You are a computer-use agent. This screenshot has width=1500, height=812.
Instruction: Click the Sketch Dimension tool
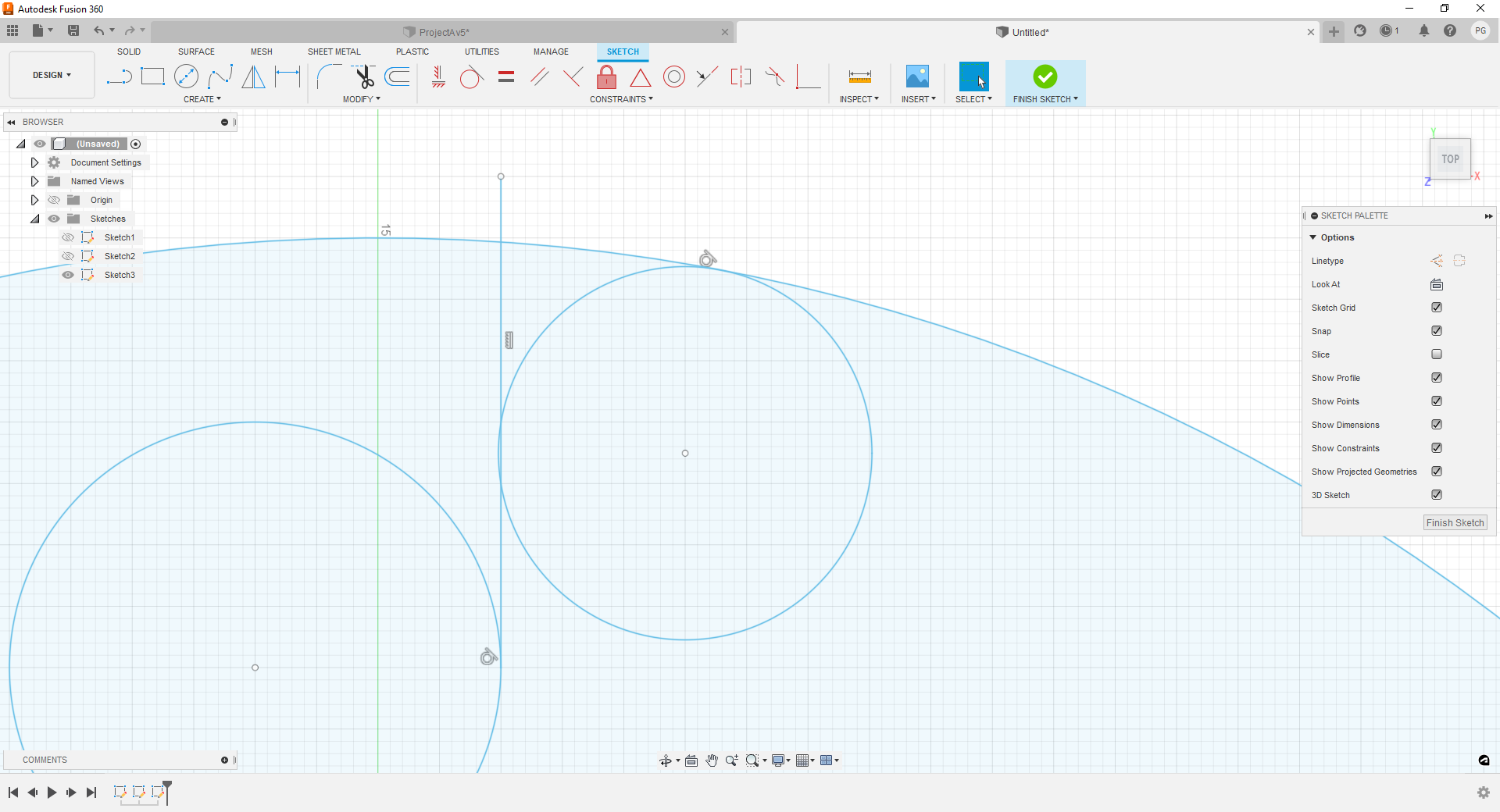coord(287,77)
